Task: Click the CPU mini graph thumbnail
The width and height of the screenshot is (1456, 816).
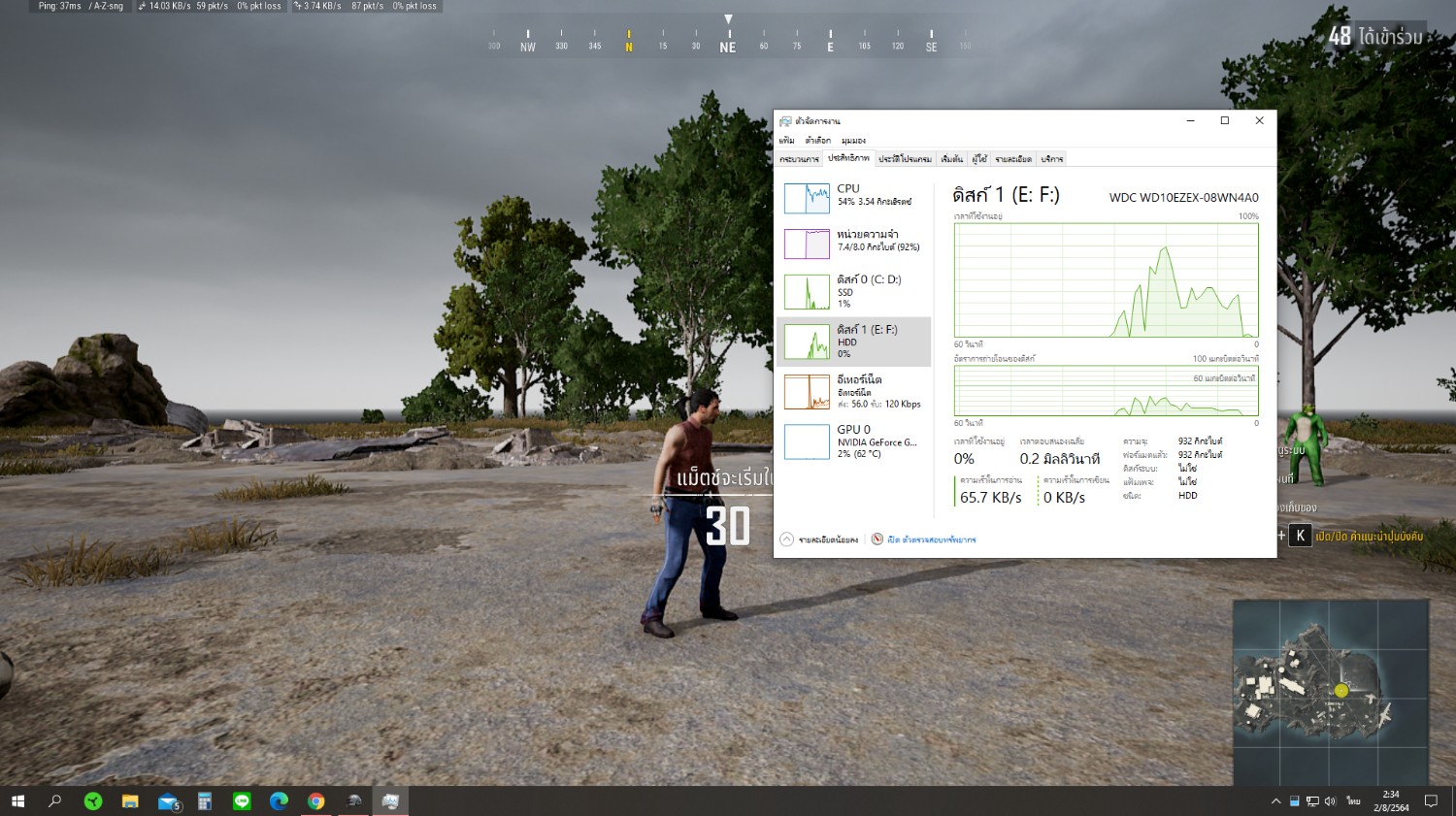Action: click(807, 198)
